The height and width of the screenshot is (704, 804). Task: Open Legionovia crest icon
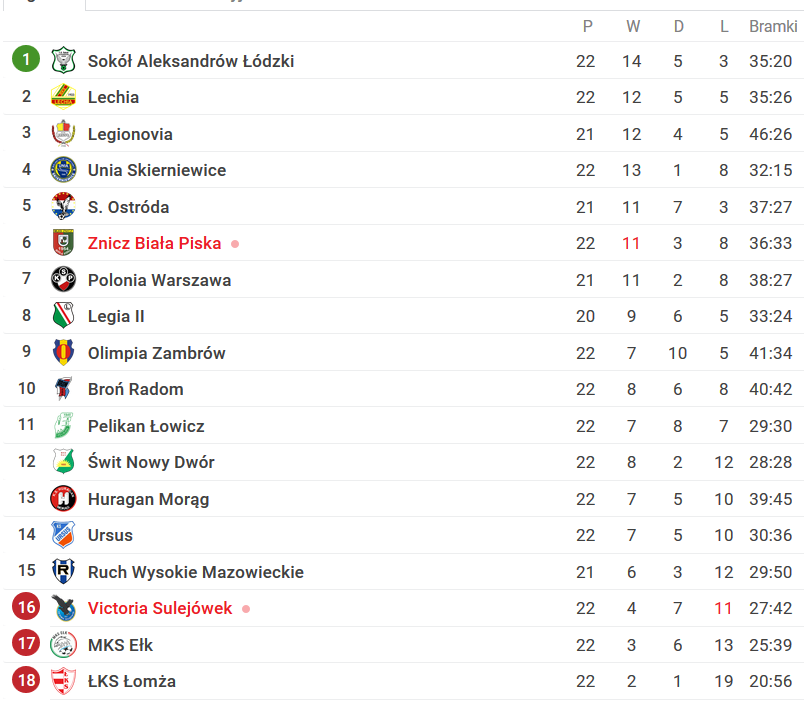point(63,133)
